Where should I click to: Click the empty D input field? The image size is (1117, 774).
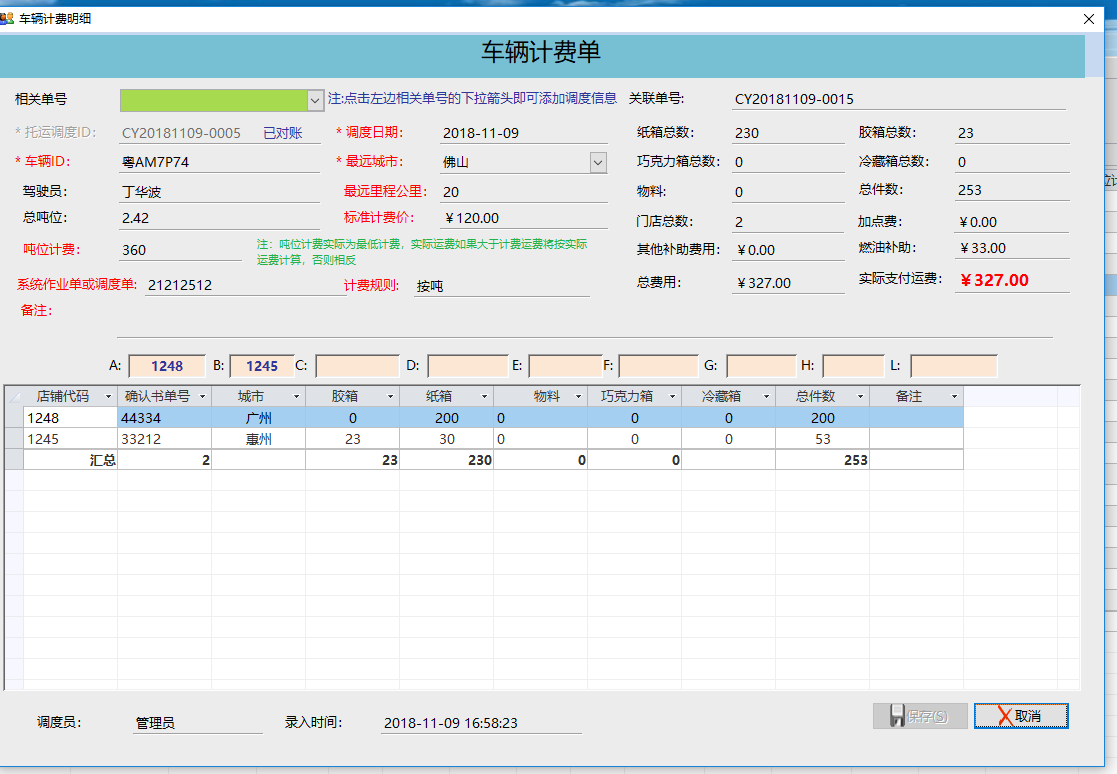tap(467, 366)
